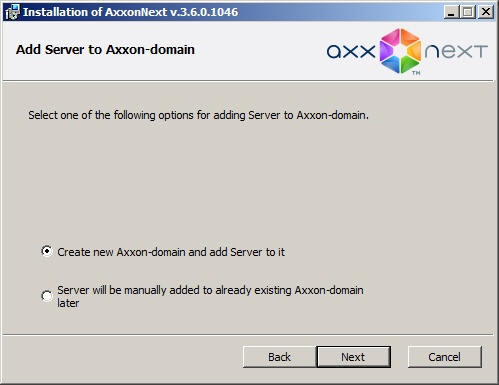This screenshot has width=499, height=385.
Task: Click the gray 'next' letters of the logo
Action: click(456, 52)
